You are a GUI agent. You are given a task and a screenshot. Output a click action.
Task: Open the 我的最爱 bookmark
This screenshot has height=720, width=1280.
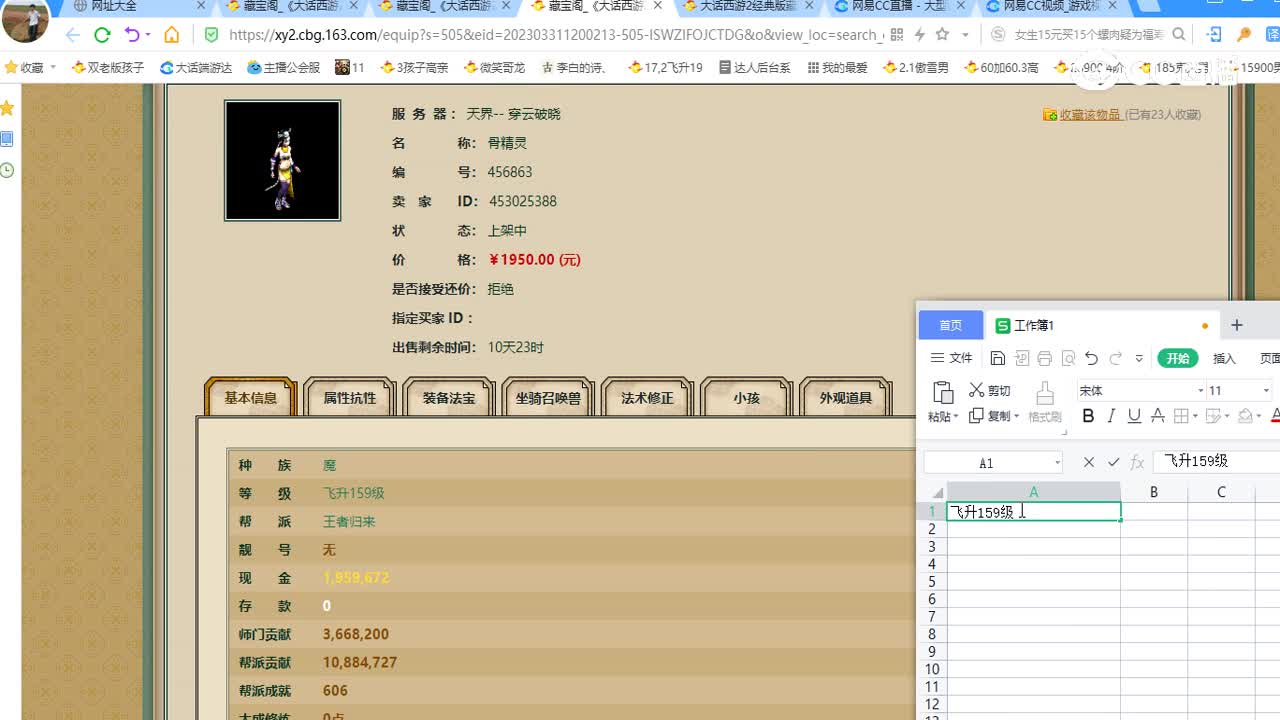coord(837,68)
